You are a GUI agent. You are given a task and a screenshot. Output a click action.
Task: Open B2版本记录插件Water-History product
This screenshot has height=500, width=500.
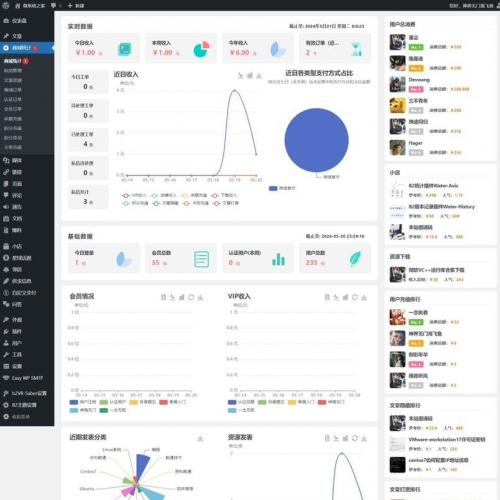point(442,207)
